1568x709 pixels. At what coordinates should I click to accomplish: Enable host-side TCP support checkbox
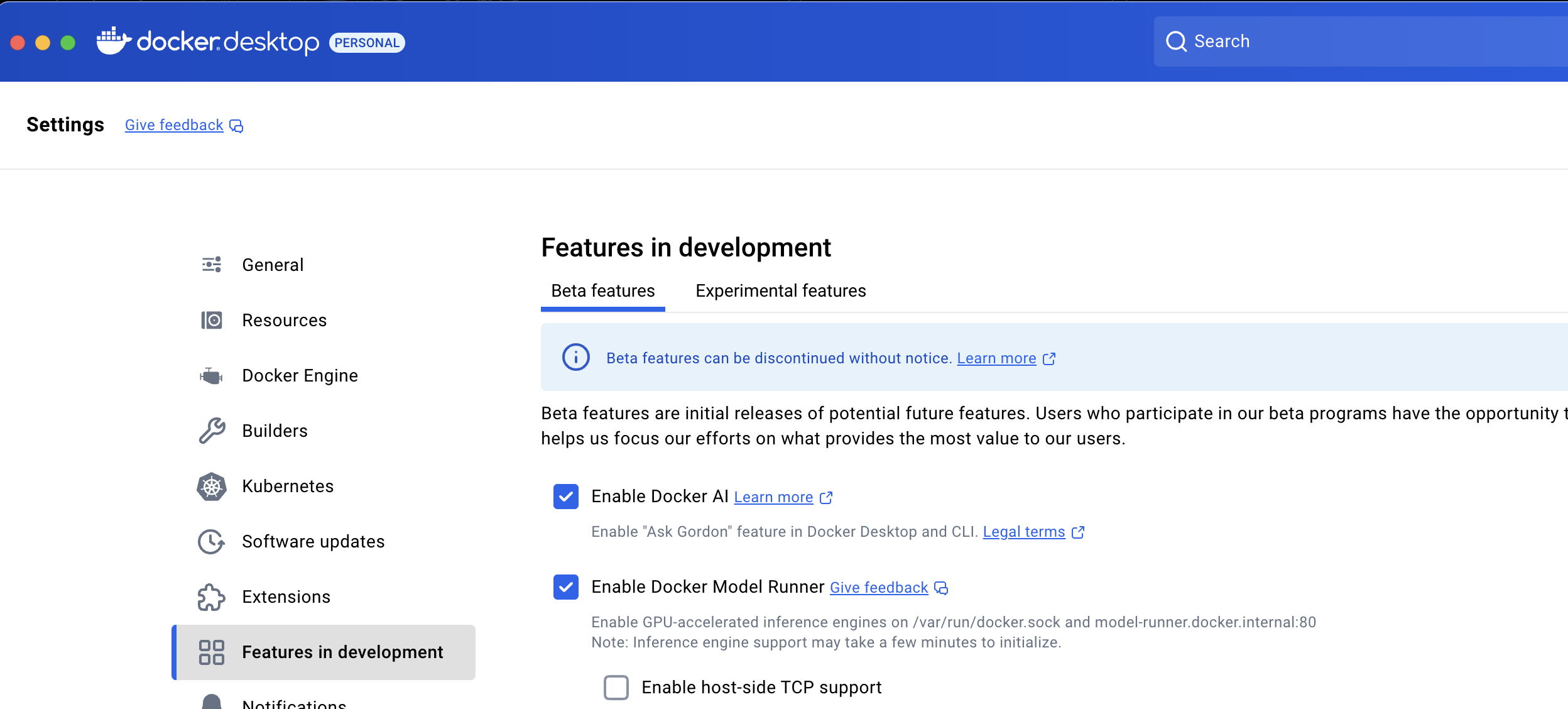pyautogui.click(x=616, y=688)
